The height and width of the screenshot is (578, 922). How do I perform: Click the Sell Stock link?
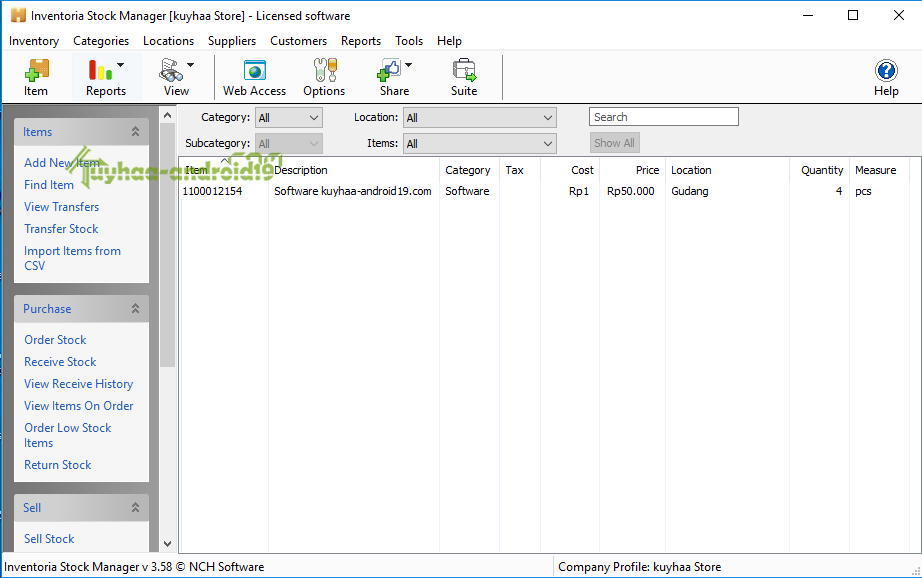(x=49, y=539)
